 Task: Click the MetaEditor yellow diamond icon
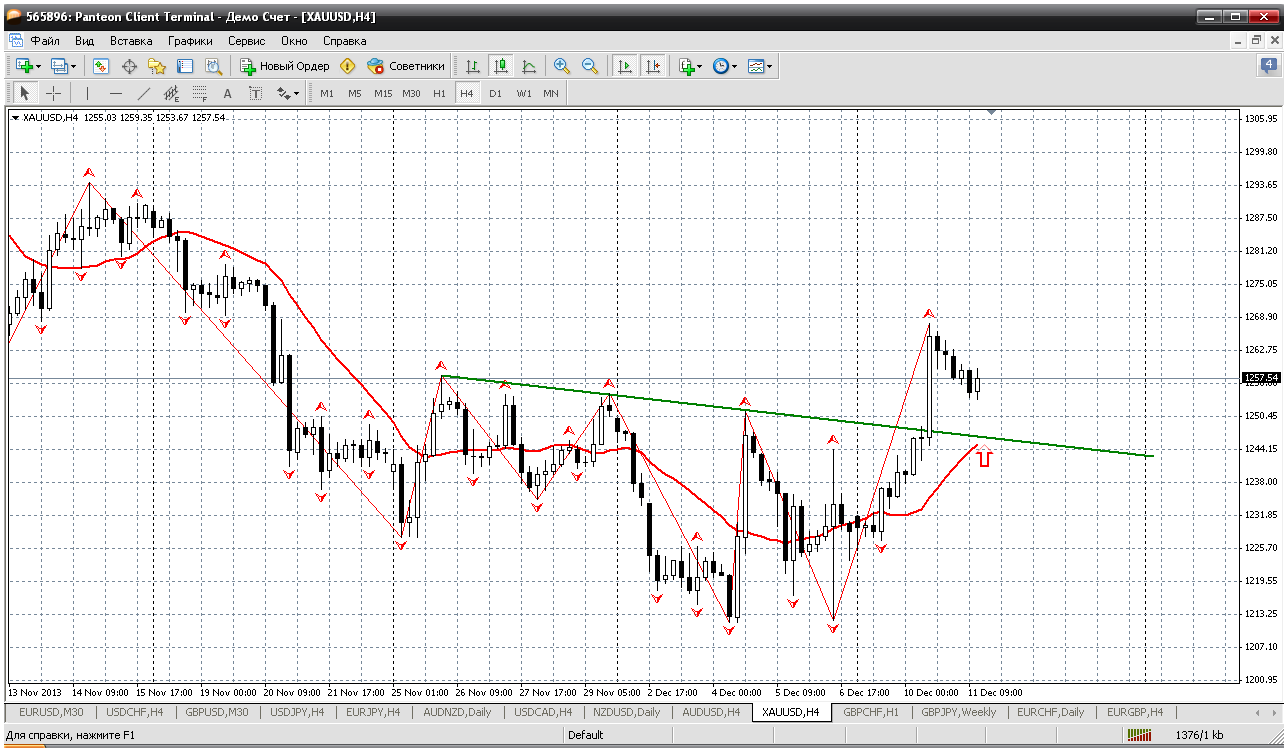pyautogui.click(x=348, y=66)
